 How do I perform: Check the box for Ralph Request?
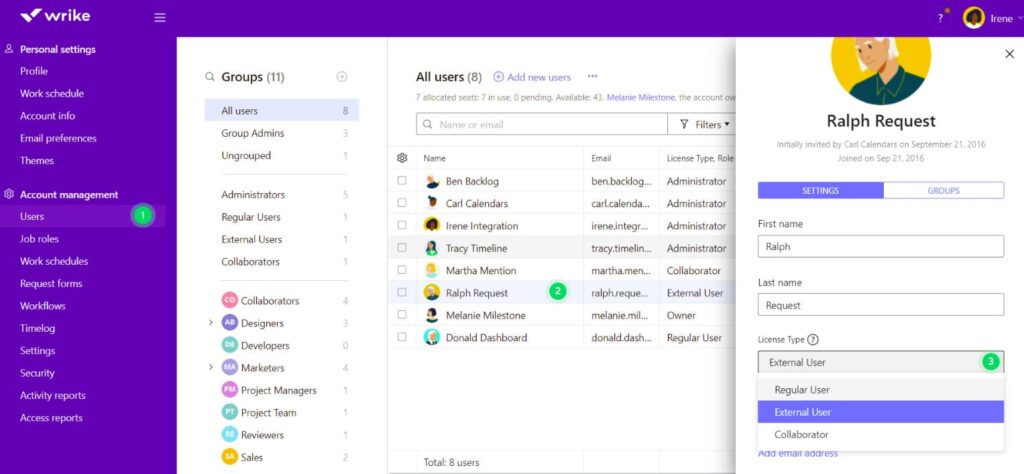(x=402, y=292)
